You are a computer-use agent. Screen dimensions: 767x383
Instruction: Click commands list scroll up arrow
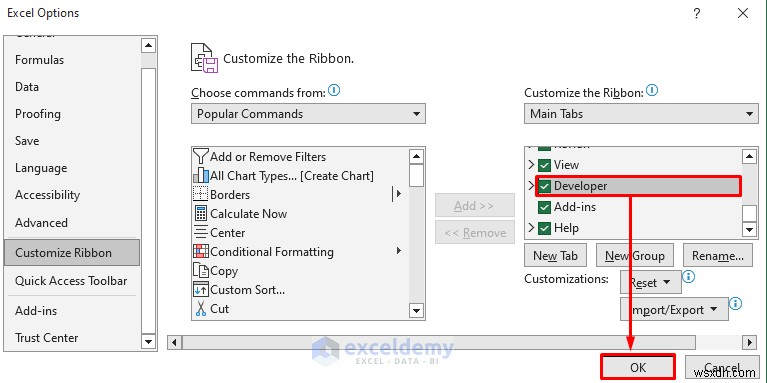coord(416,157)
